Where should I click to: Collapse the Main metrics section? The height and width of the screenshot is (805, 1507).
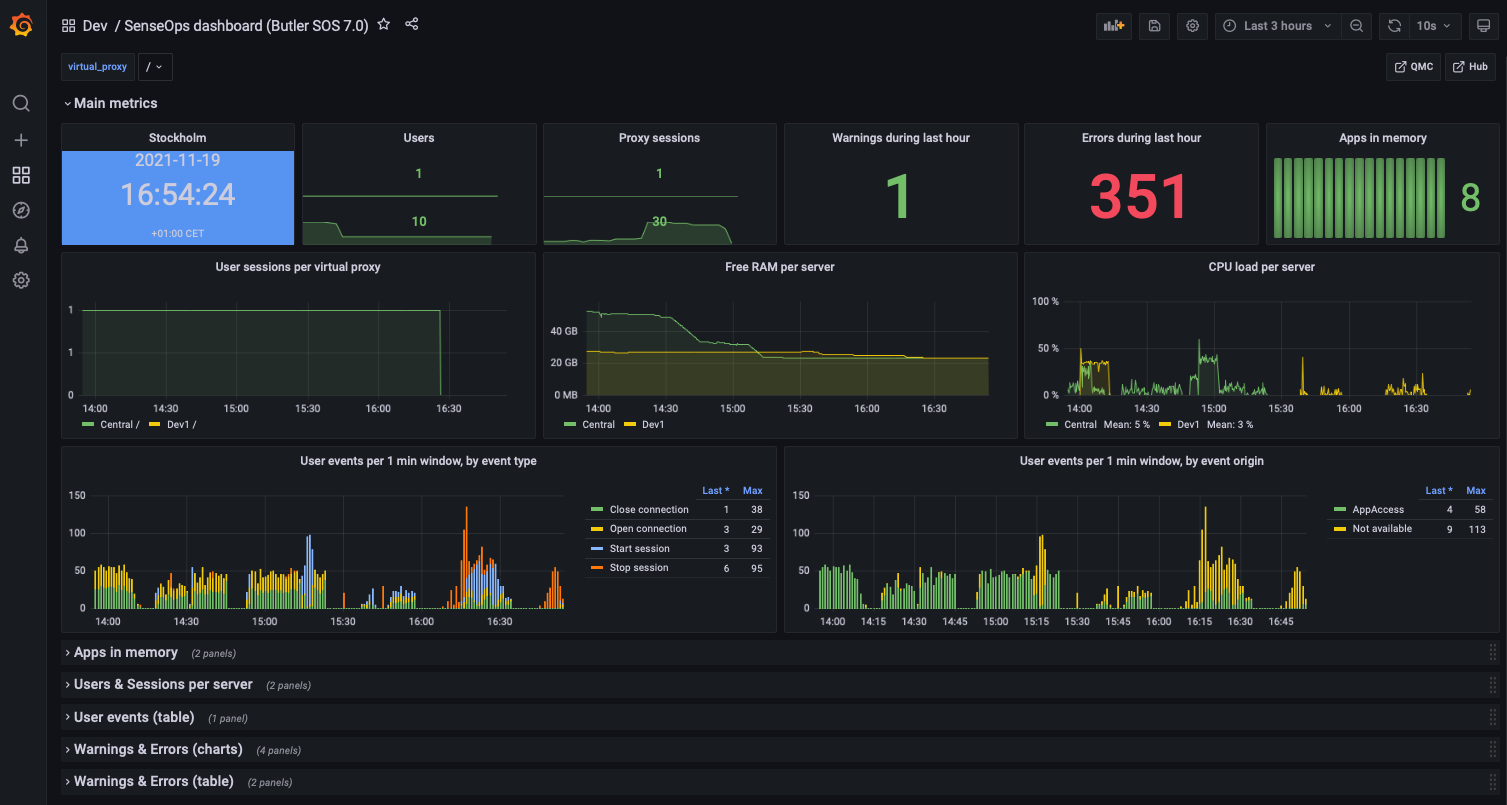pyautogui.click(x=110, y=103)
